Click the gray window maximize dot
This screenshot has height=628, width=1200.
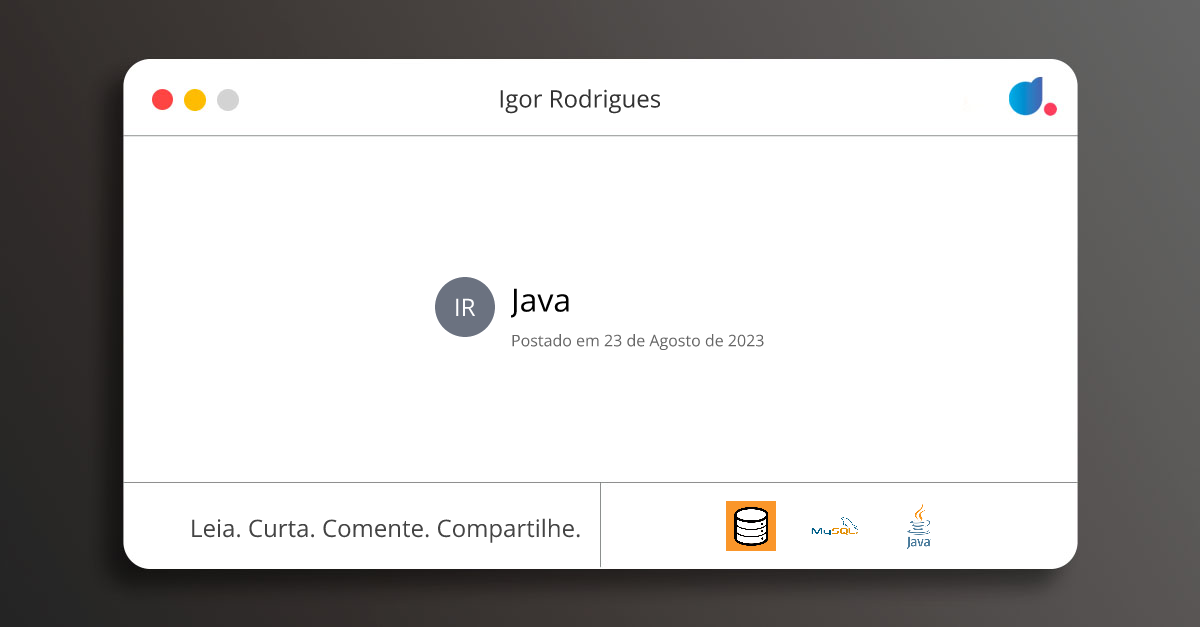click(x=228, y=100)
